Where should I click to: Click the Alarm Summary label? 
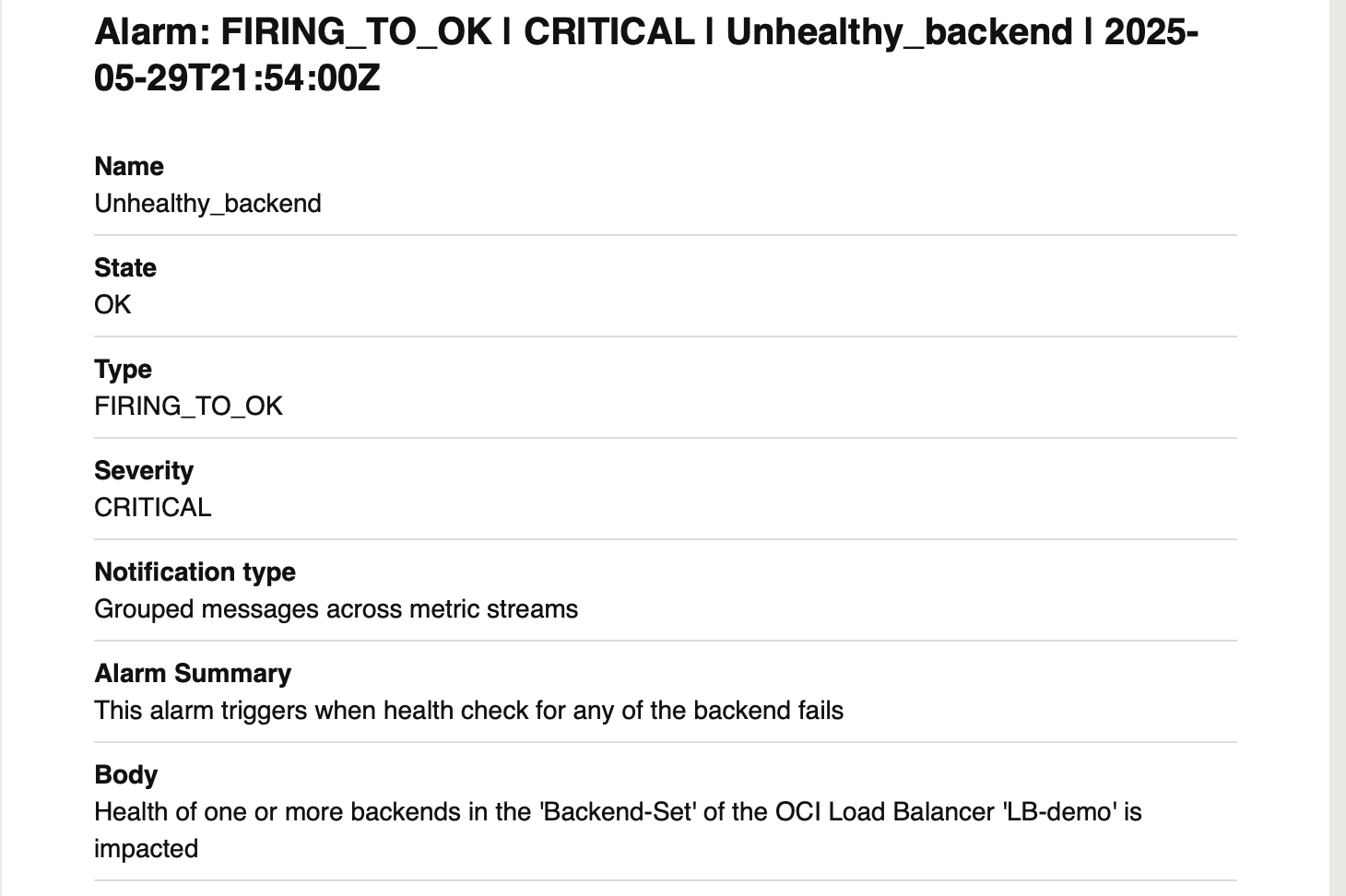pos(193,674)
